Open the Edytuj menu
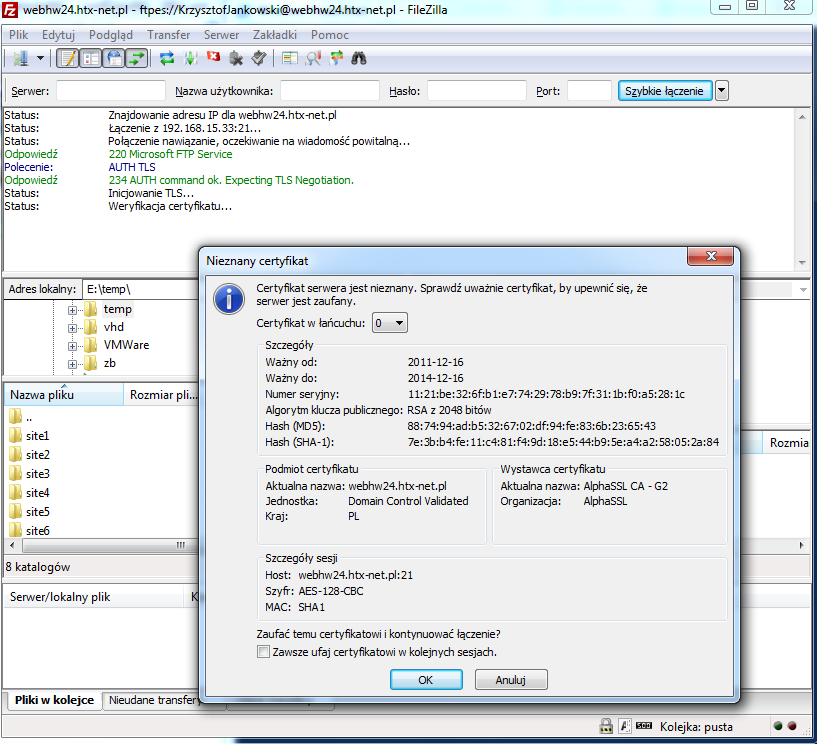817x744 pixels. coord(58,35)
